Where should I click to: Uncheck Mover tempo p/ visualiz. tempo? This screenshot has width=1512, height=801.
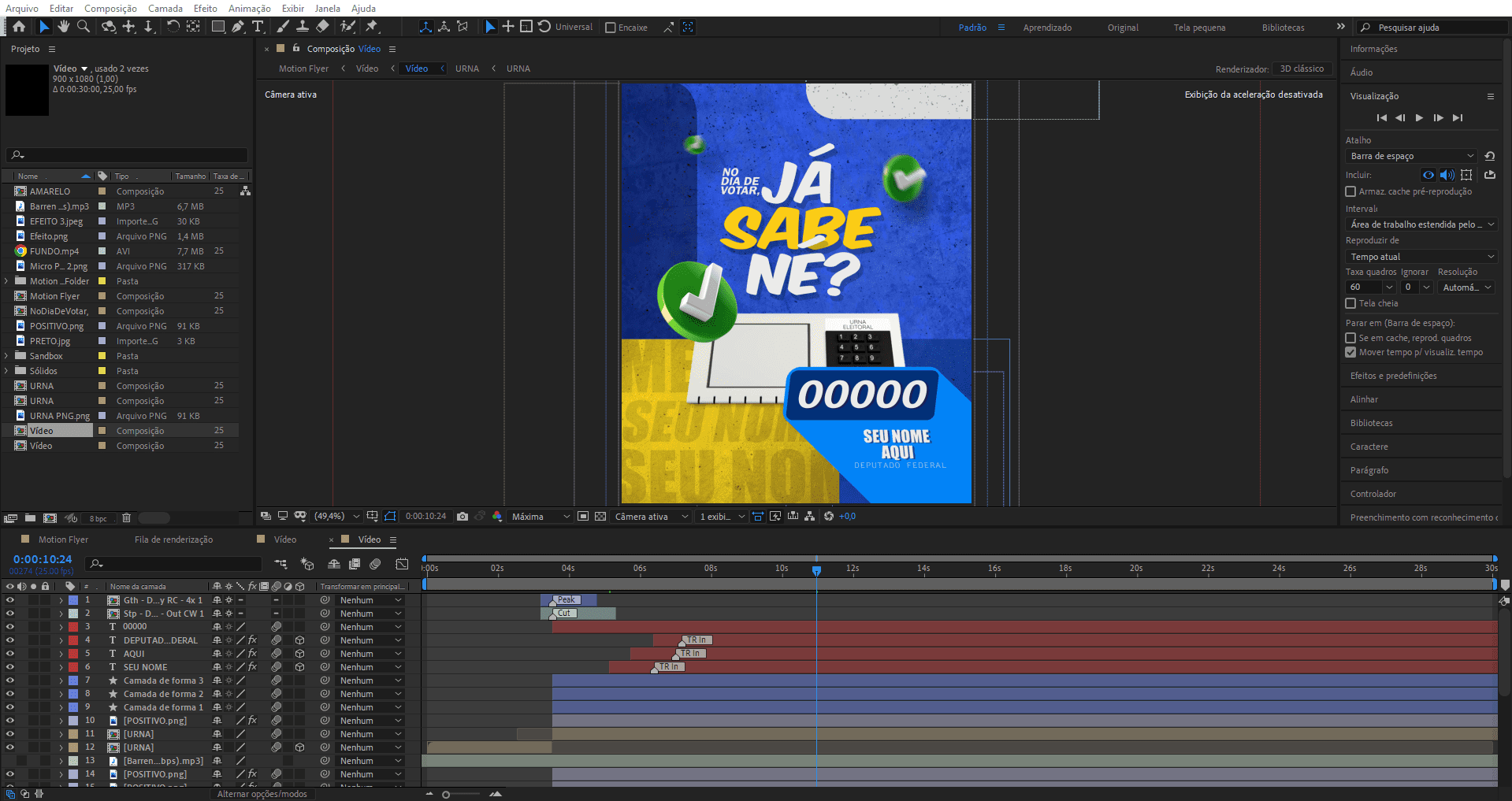(x=1350, y=352)
